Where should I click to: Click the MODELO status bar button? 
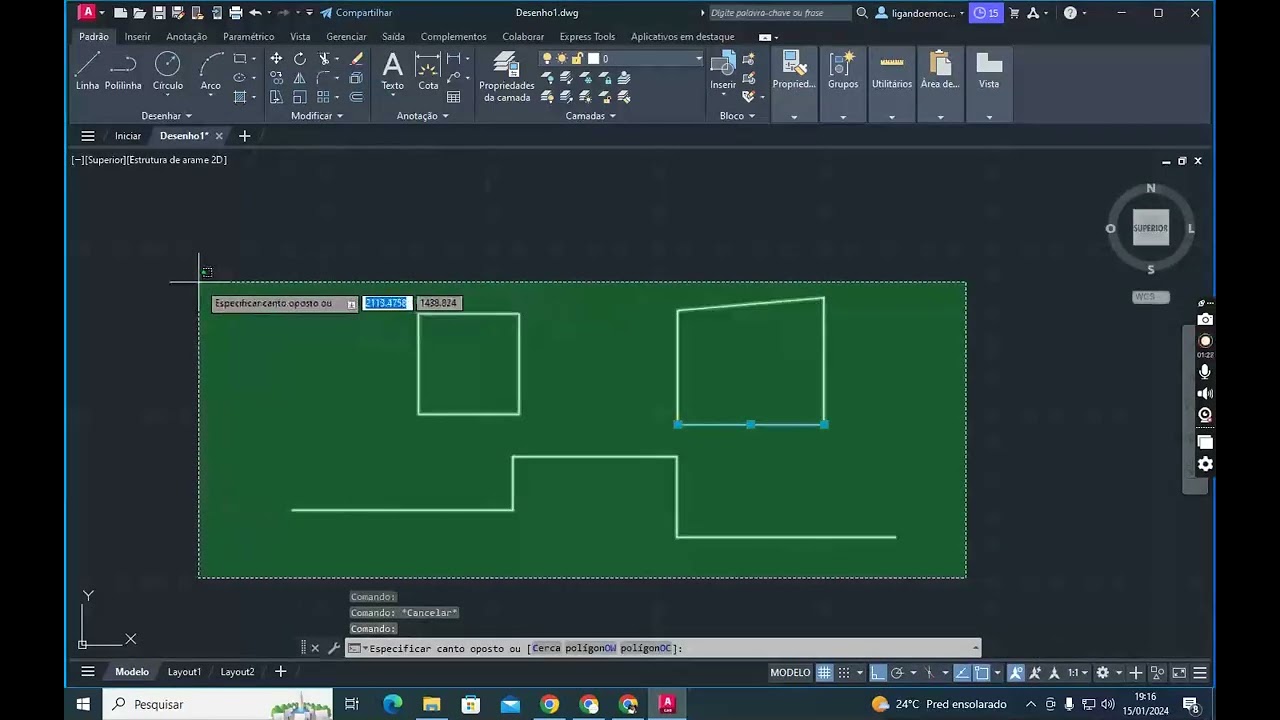tap(790, 673)
